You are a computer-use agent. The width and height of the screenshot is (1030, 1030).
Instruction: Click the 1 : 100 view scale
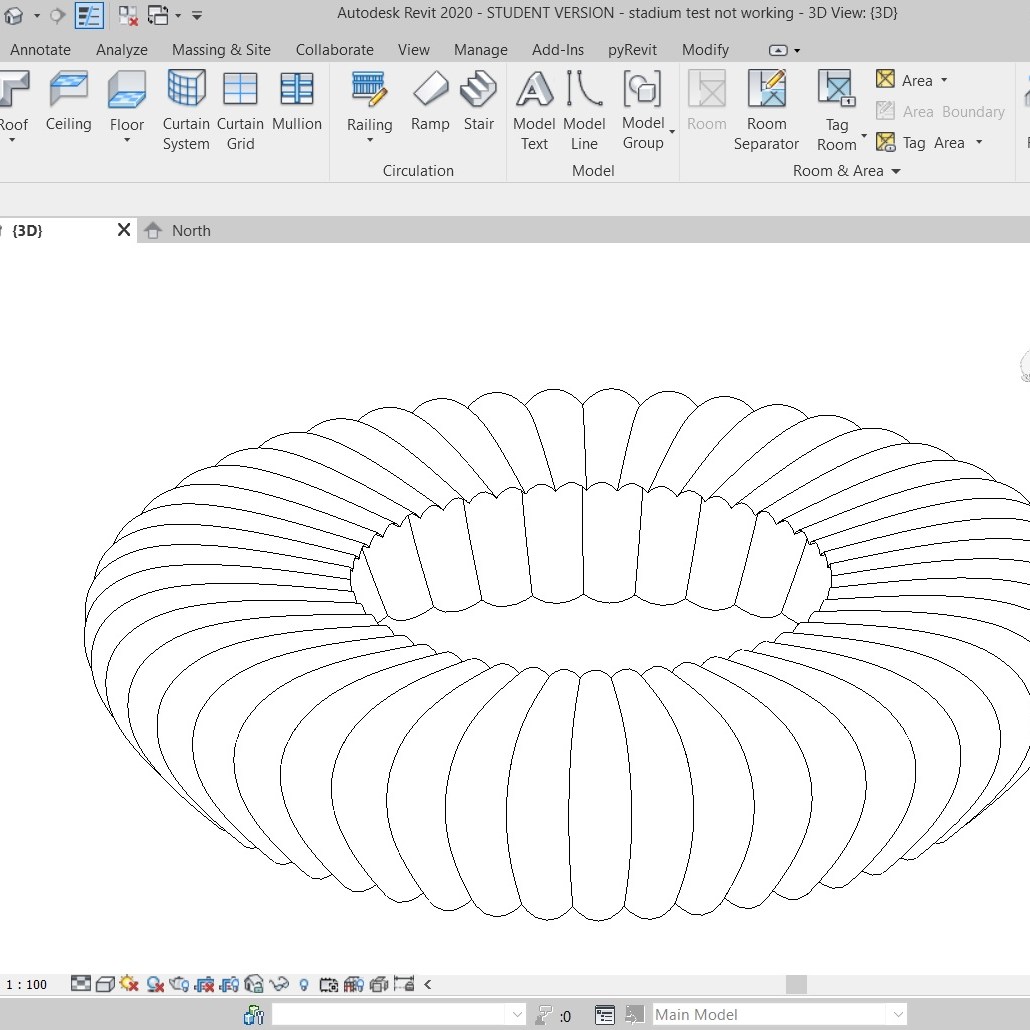[x=27, y=984]
